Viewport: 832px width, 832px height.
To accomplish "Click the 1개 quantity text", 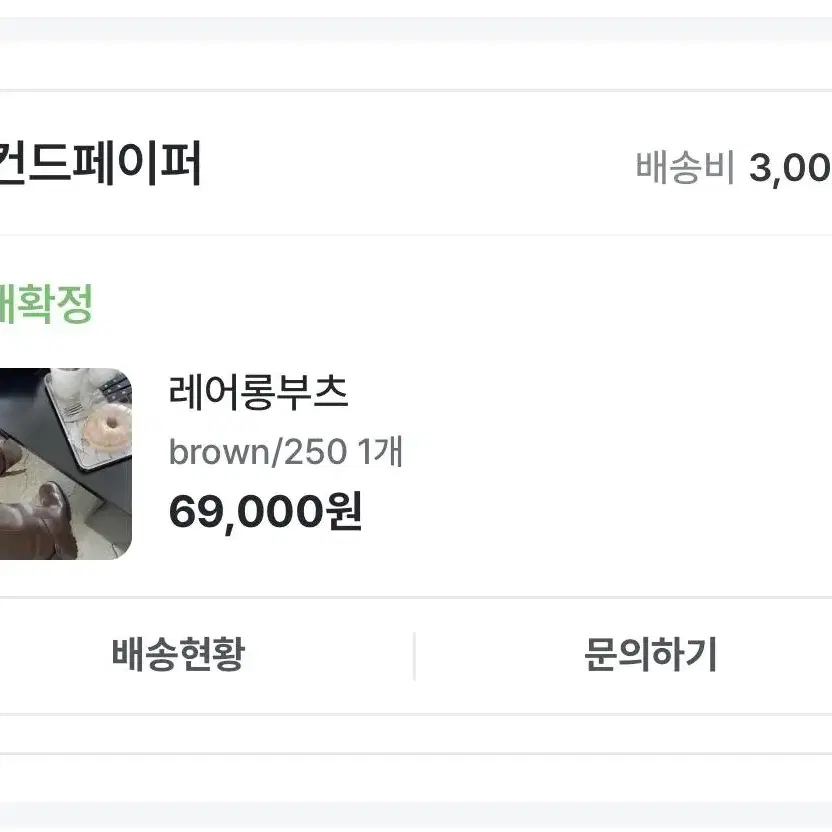I will tap(380, 452).
